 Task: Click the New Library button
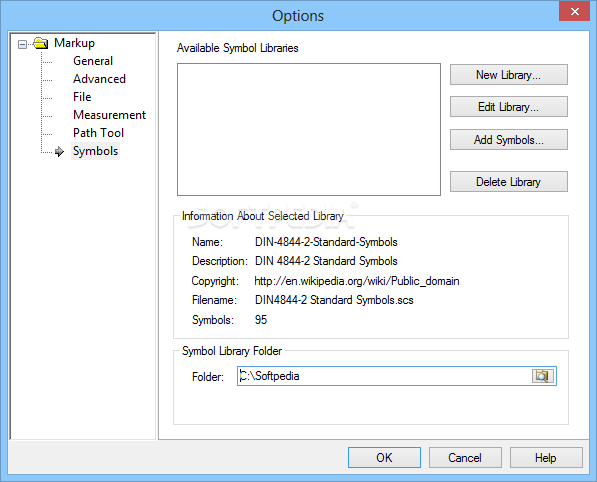point(509,75)
